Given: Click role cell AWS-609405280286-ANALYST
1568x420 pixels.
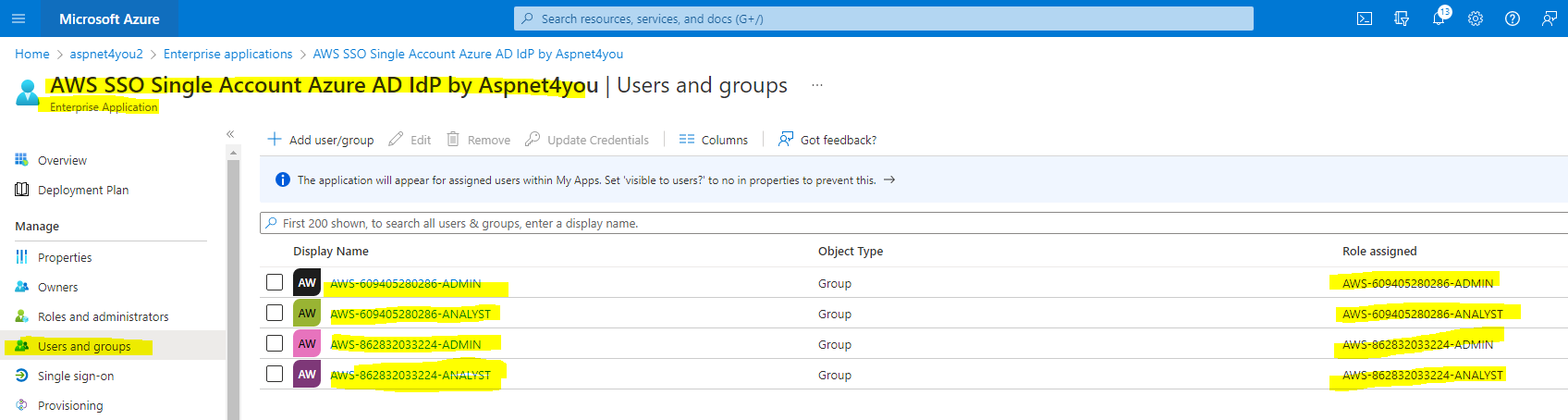Looking at the screenshot, I should [1423, 314].
